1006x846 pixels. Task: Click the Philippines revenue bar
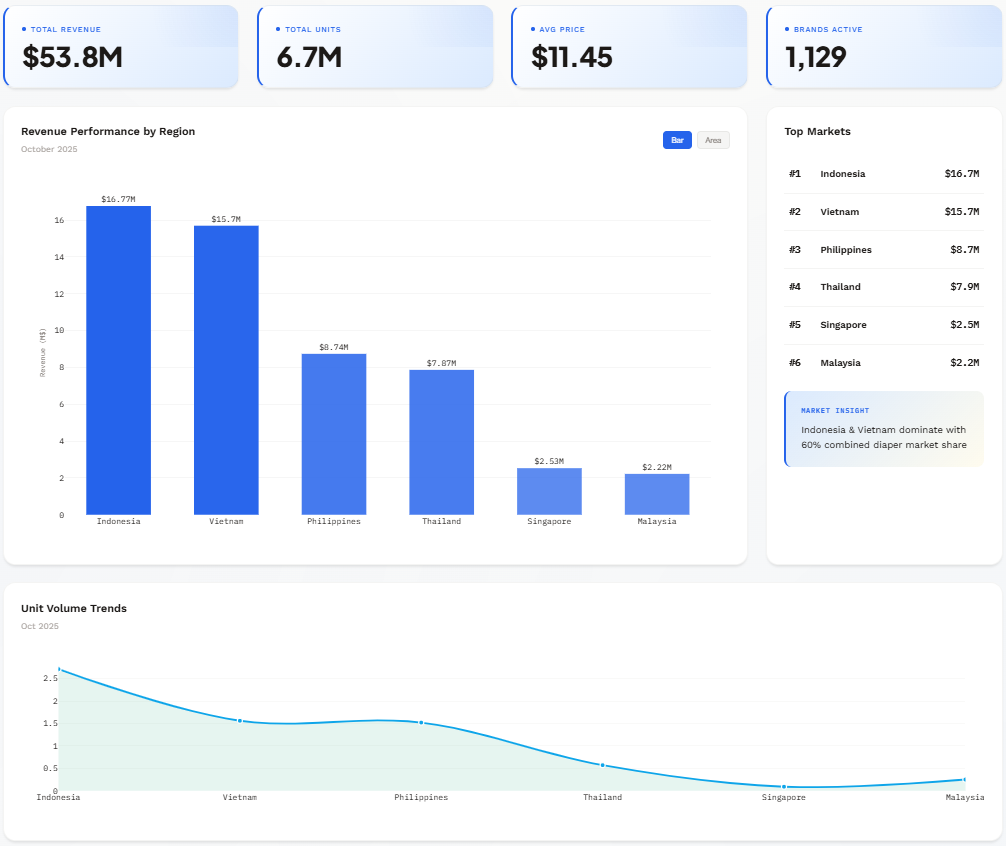(x=334, y=434)
